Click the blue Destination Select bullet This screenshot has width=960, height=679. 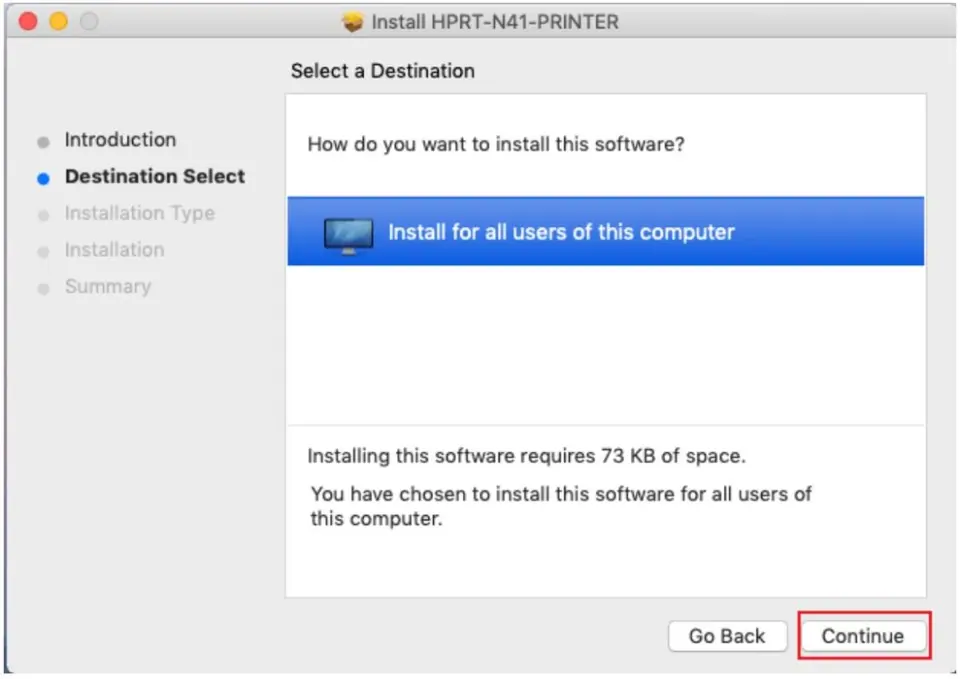click(x=43, y=179)
